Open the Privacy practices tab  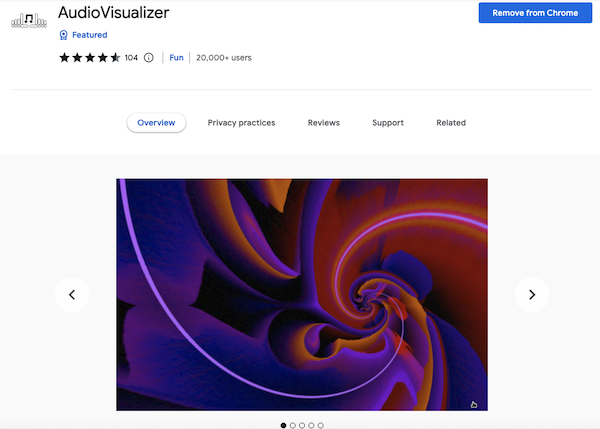[x=241, y=123]
